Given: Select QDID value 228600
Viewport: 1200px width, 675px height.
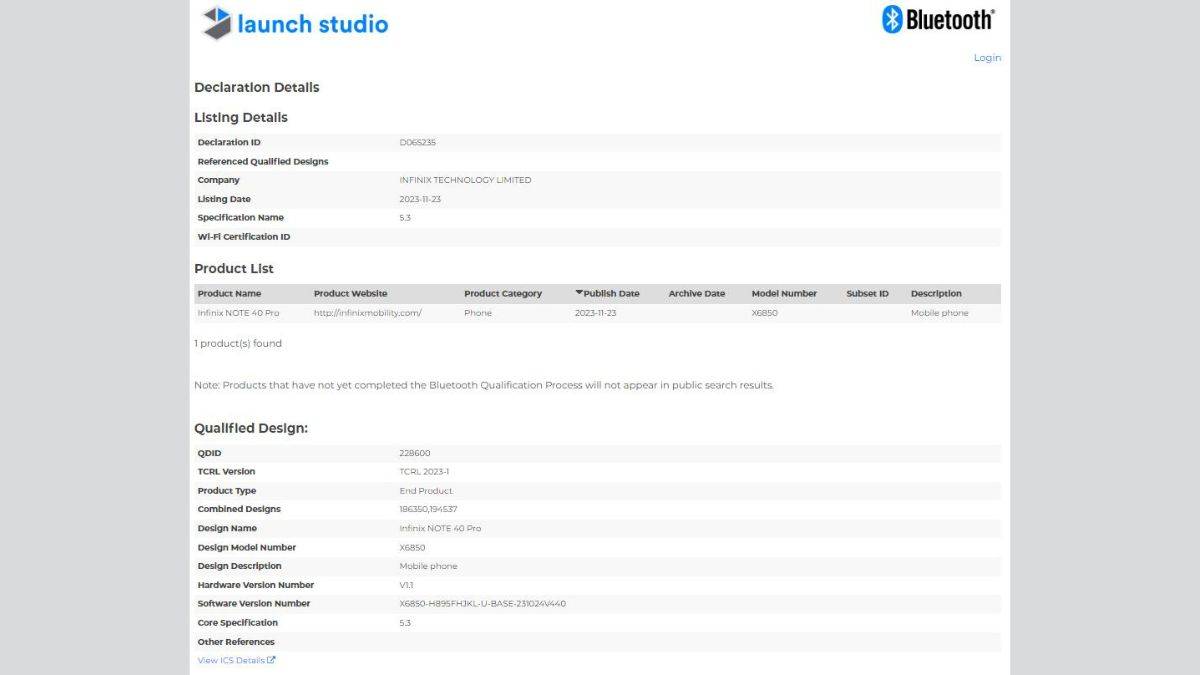Looking at the screenshot, I should point(415,453).
